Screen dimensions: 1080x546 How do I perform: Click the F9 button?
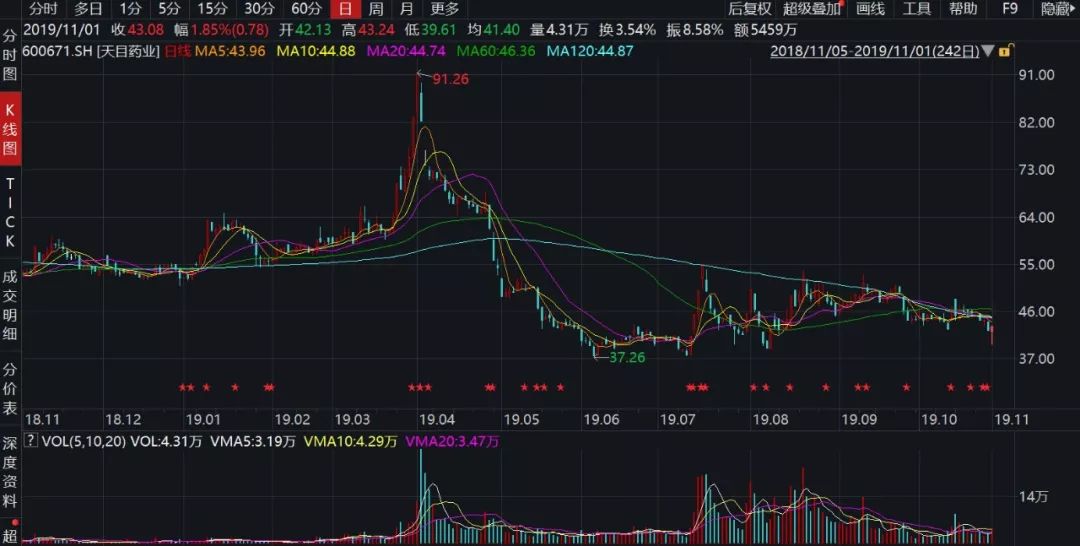[1010, 9]
